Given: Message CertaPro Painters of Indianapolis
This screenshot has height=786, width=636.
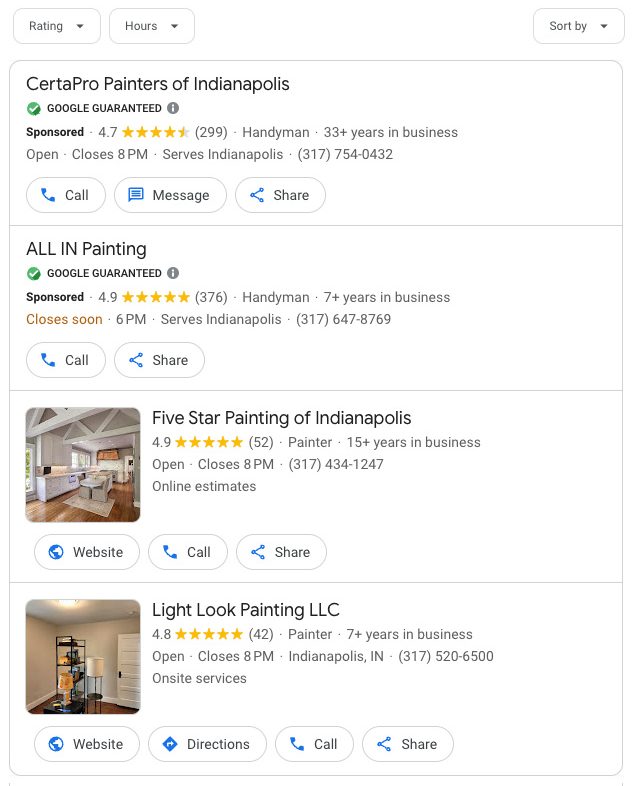Looking at the screenshot, I should [170, 195].
